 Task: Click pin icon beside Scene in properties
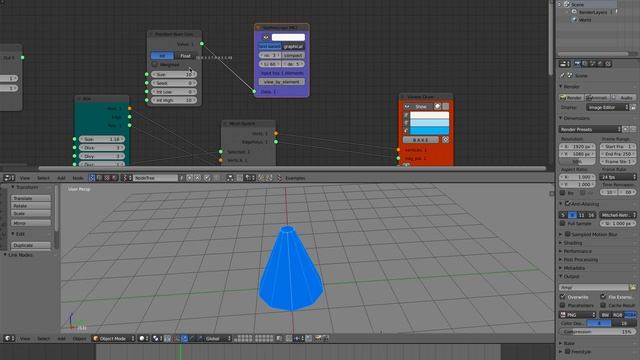pyautogui.click(x=562, y=76)
